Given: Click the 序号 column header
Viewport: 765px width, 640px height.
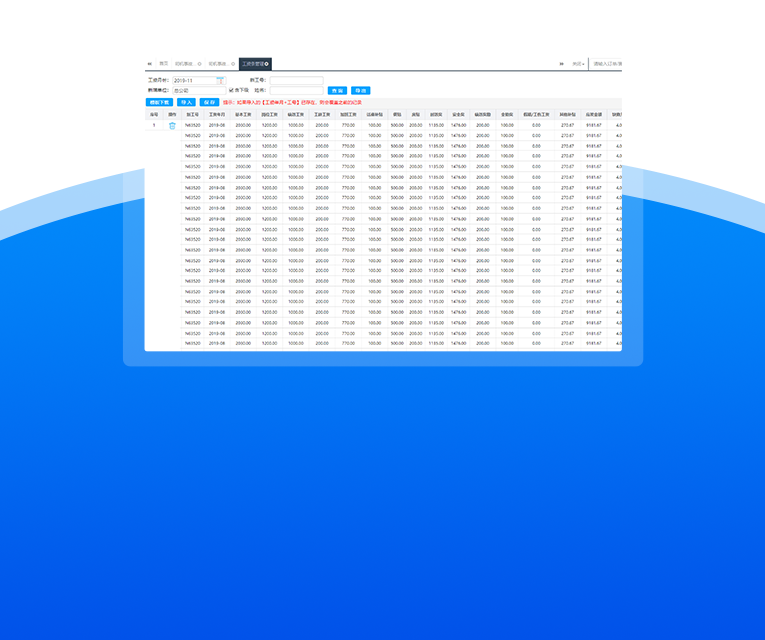Looking at the screenshot, I should pos(154,114).
